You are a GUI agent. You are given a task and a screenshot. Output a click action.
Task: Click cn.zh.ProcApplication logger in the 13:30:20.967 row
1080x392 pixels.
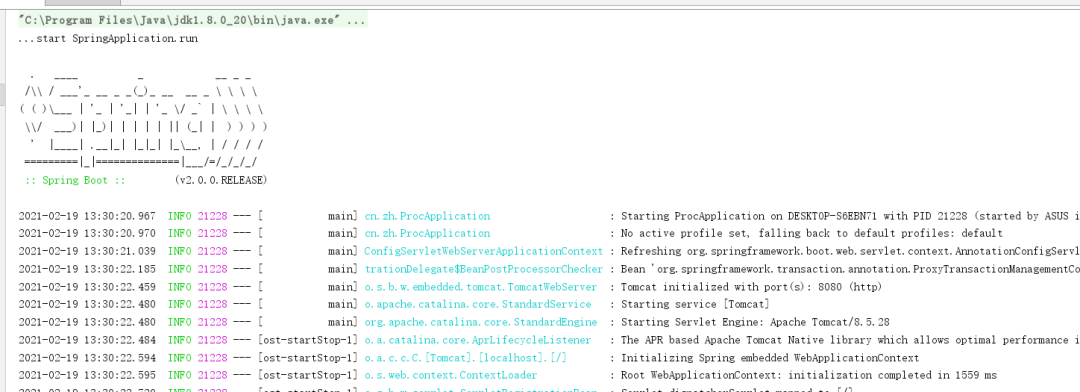click(x=427, y=216)
